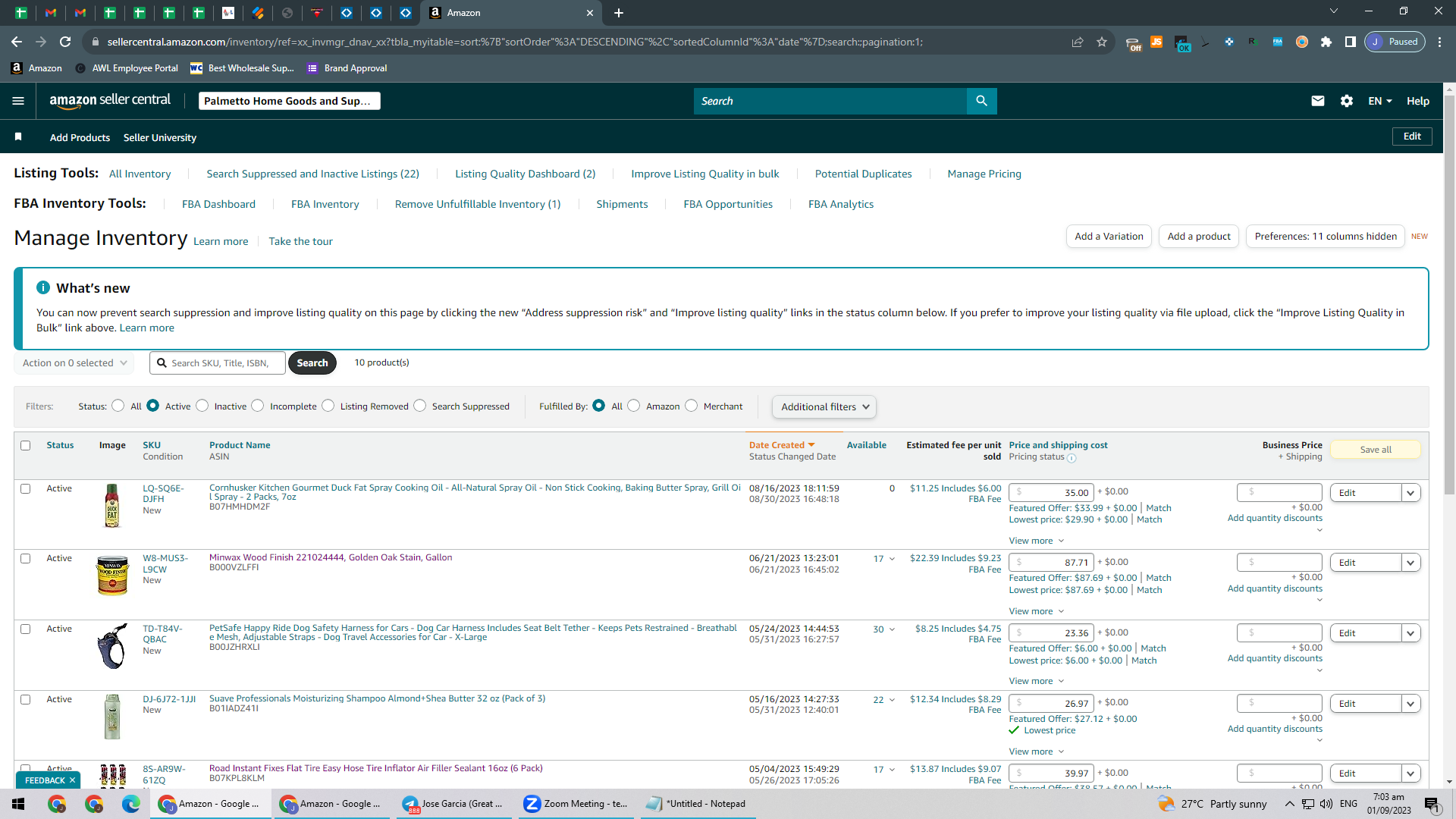Image resolution: width=1456 pixels, height=819 pixels.
Task: Click the bookmark flag icon in the navigation bar
Action: tap(18, 136)
